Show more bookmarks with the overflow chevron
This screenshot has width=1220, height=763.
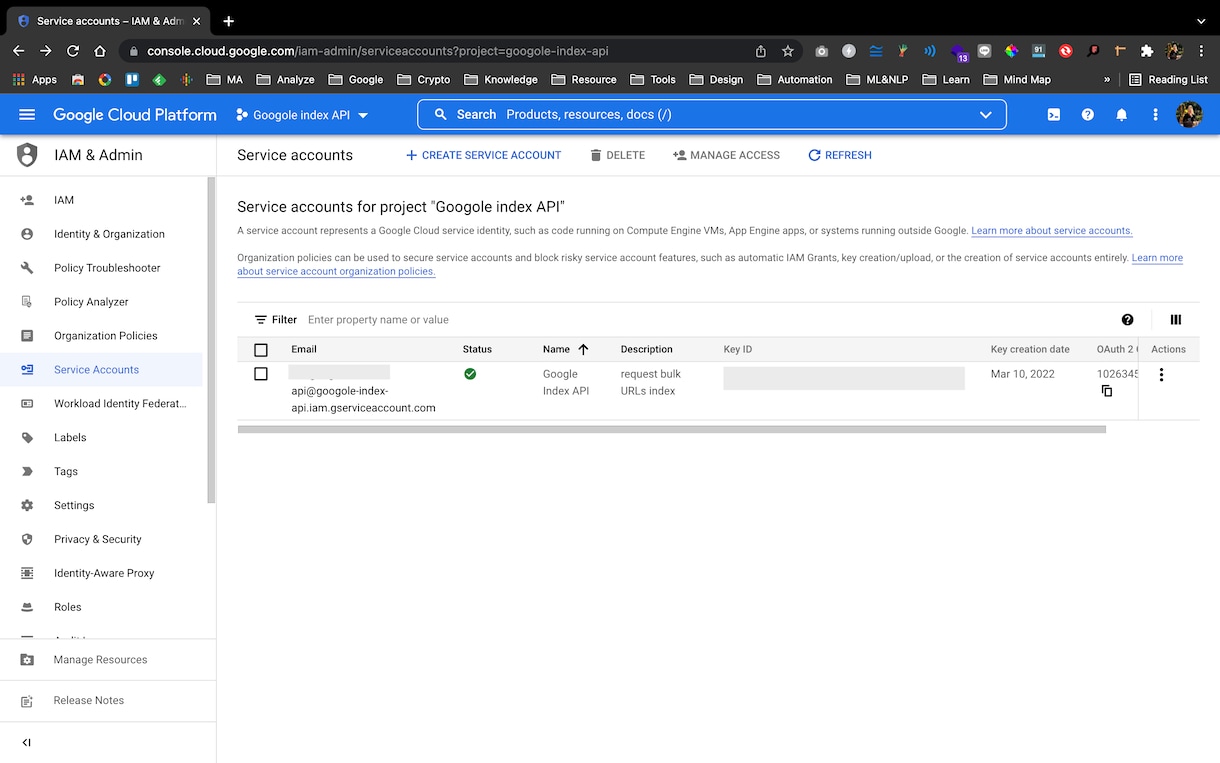pyautogui.click(x=1107, y=80)
